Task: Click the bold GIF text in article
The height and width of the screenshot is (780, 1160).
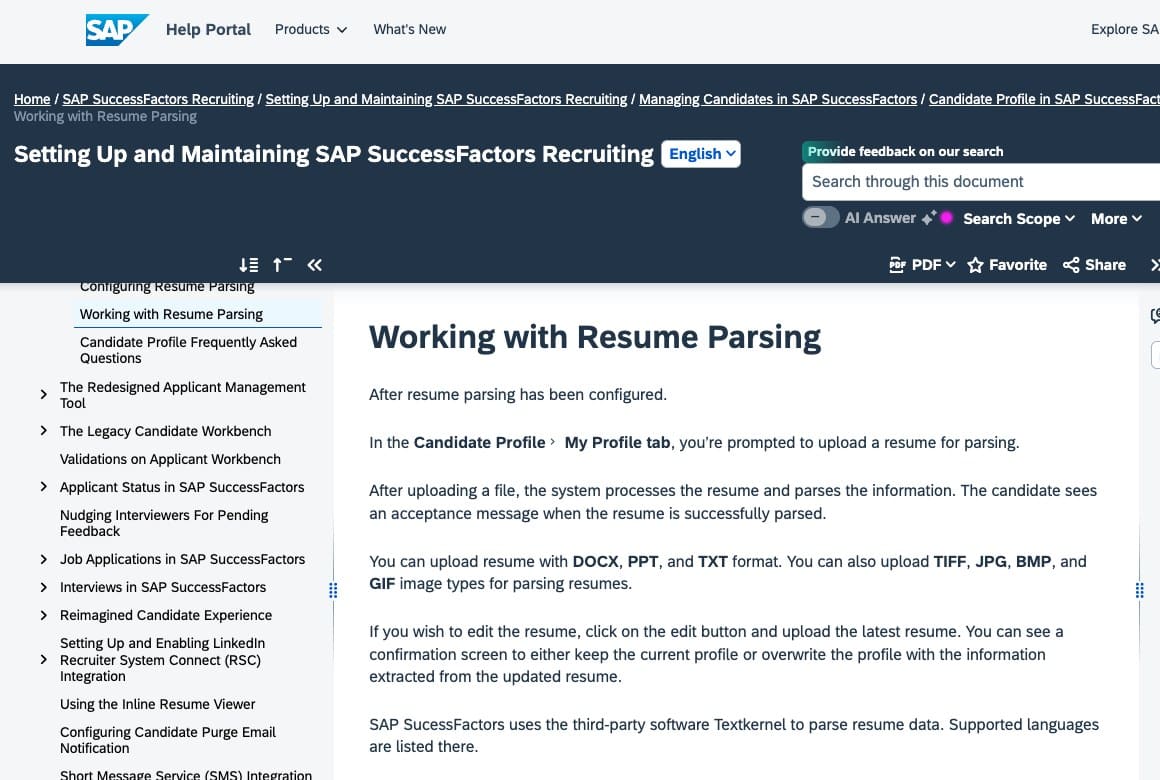Action: coord(382,584)
